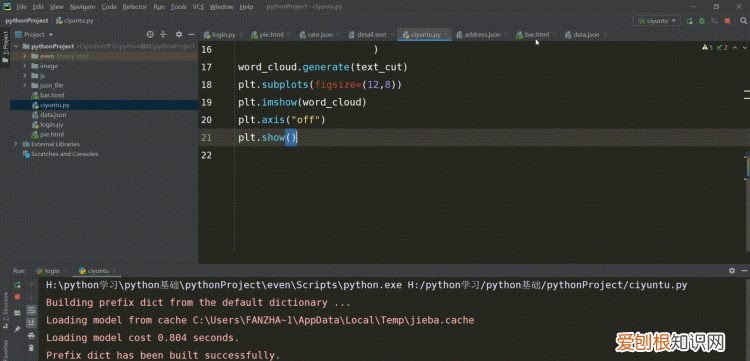Expand External Libraries node
Viewport: 750px width, 361px height.
(x=16, y=144)
